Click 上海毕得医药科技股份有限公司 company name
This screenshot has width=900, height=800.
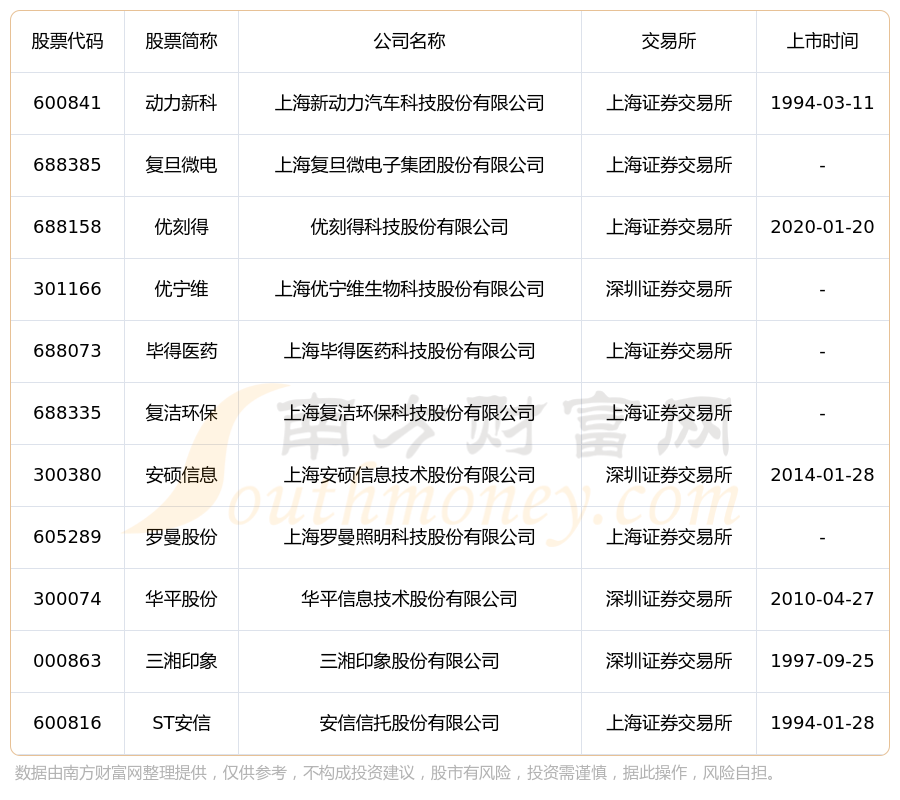(x=409, y=351)
